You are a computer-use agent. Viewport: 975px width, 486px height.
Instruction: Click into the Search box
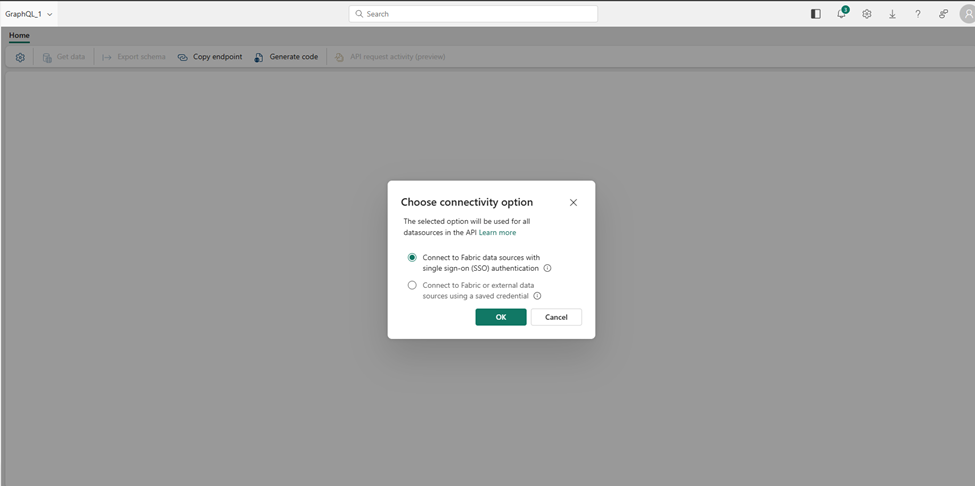tap(473, 14)
